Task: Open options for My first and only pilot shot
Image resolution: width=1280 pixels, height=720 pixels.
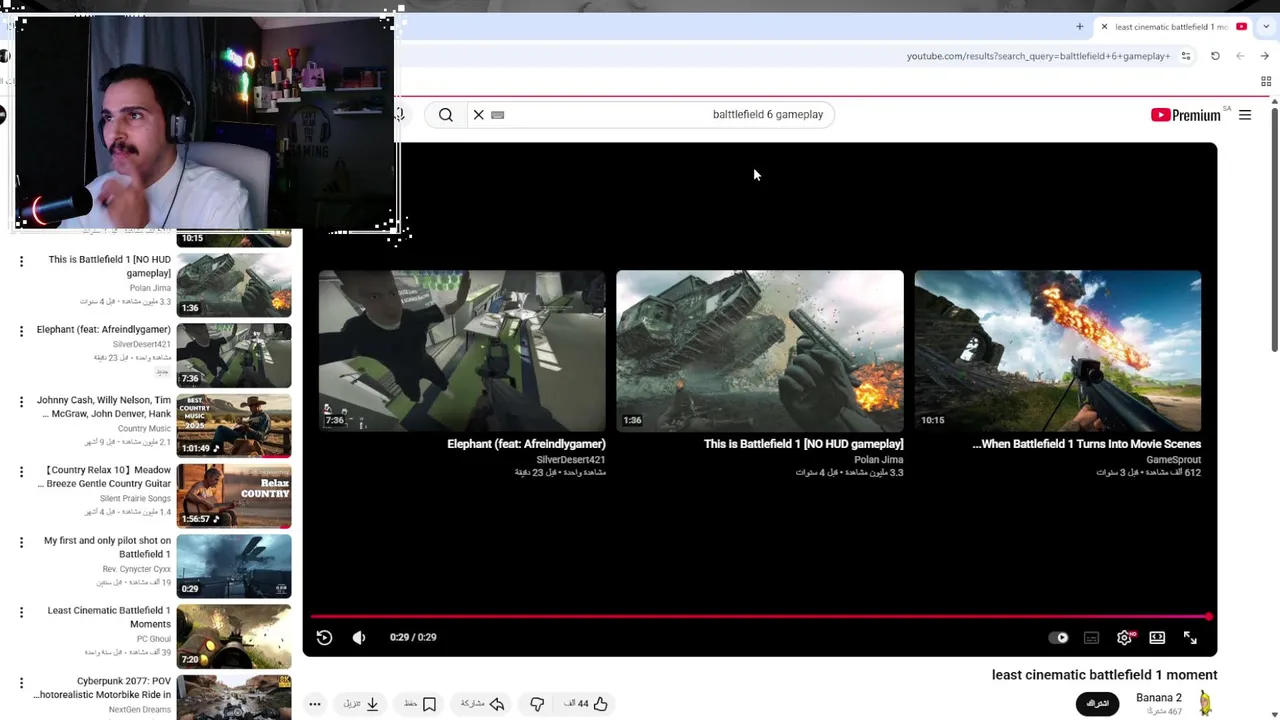Action: click(x=21, y=542)
